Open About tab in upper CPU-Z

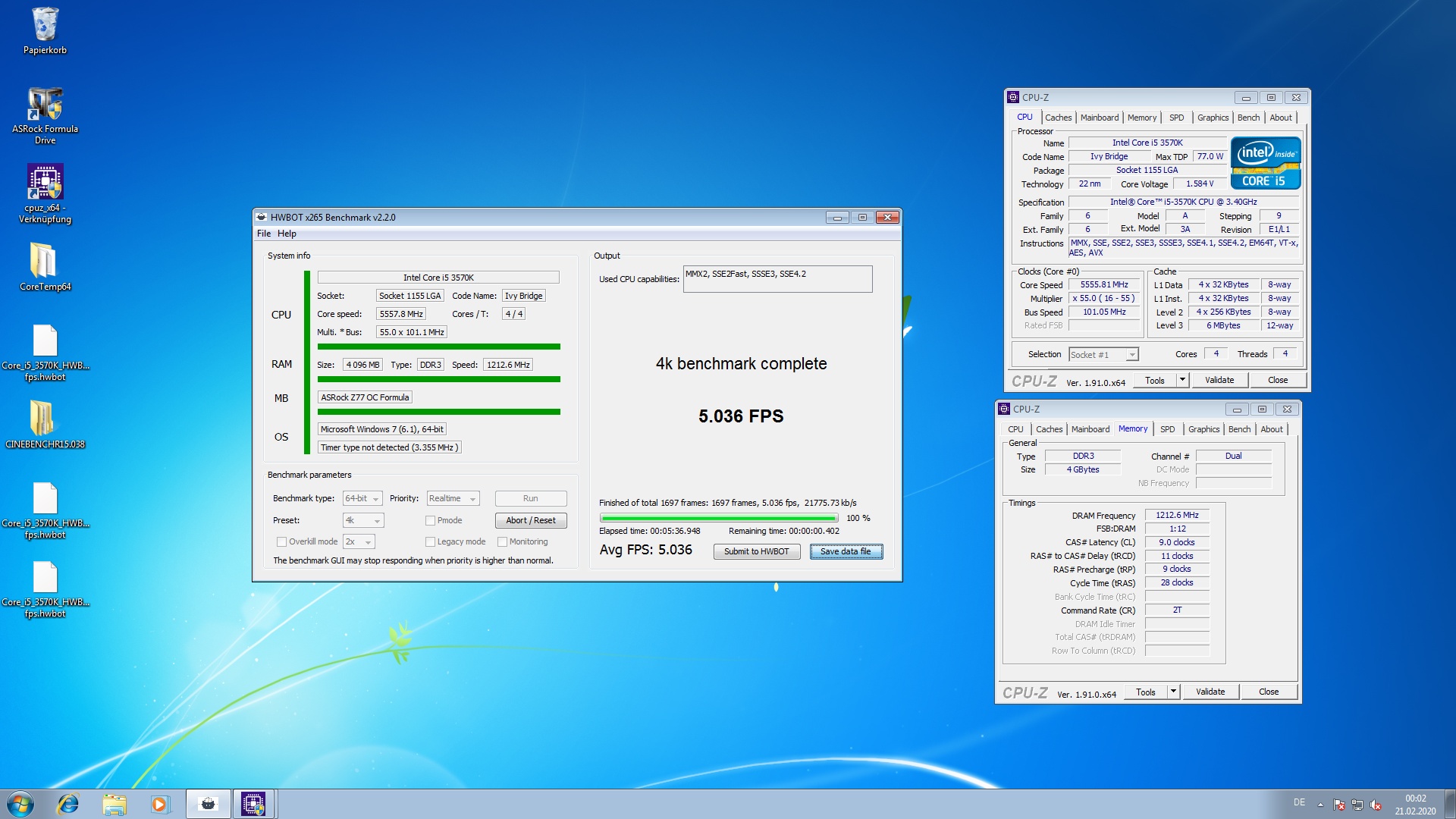coord(1281,118)
